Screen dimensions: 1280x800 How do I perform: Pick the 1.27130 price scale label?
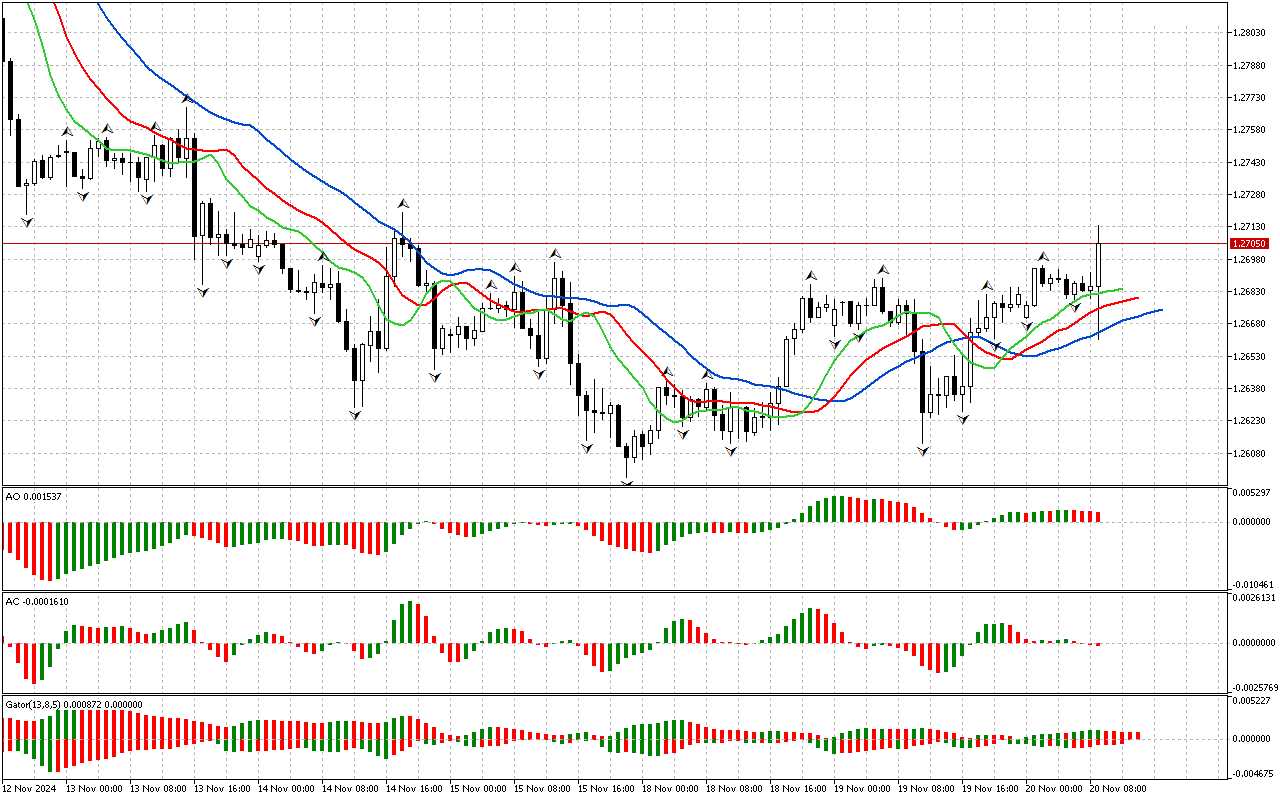click(1251, 227)
